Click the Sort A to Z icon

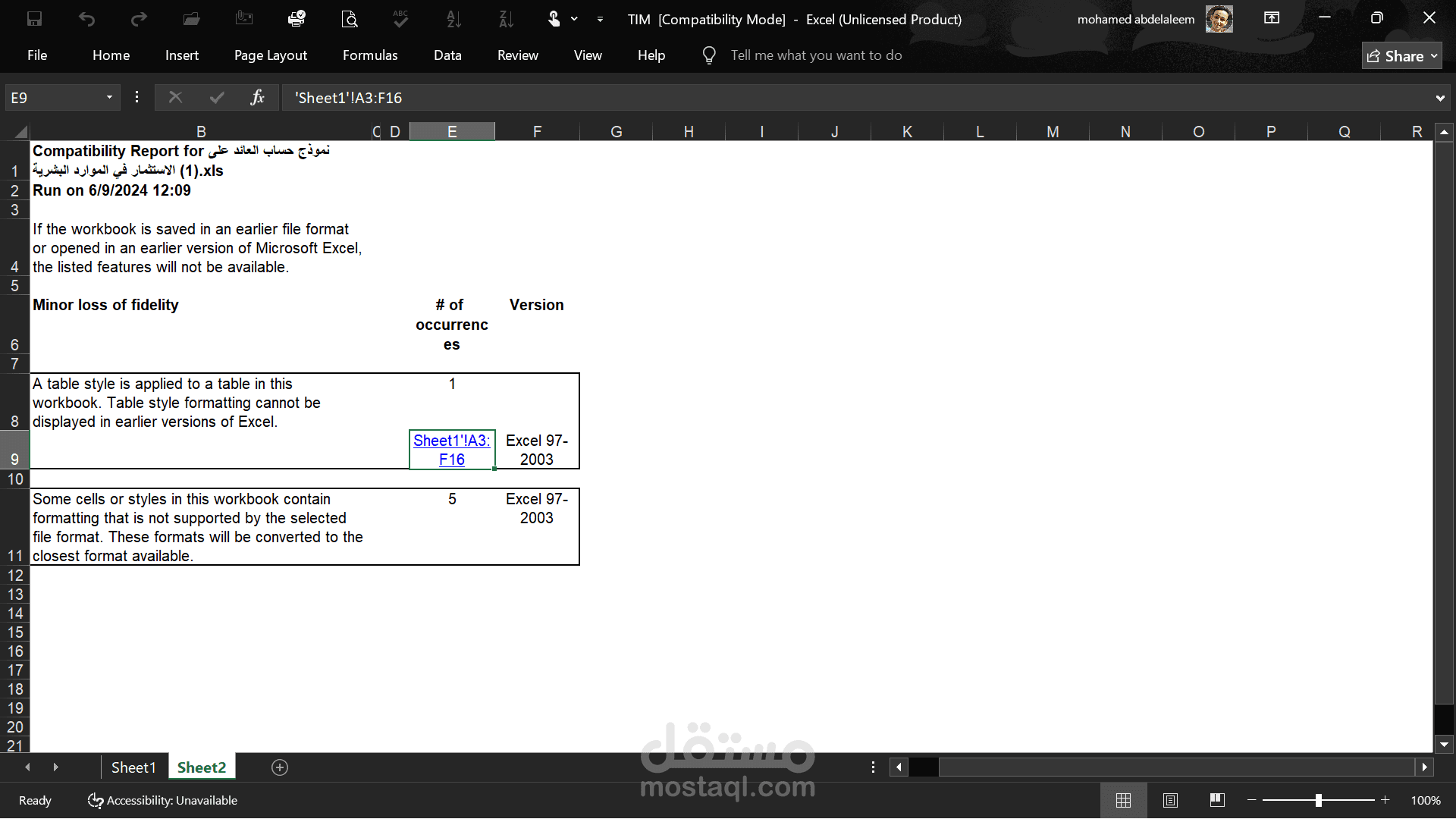click(x=453, y=19)
